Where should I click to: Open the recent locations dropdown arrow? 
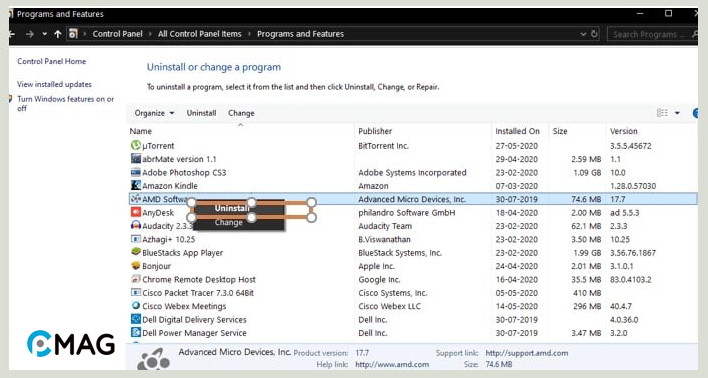[x=44, y=34]
